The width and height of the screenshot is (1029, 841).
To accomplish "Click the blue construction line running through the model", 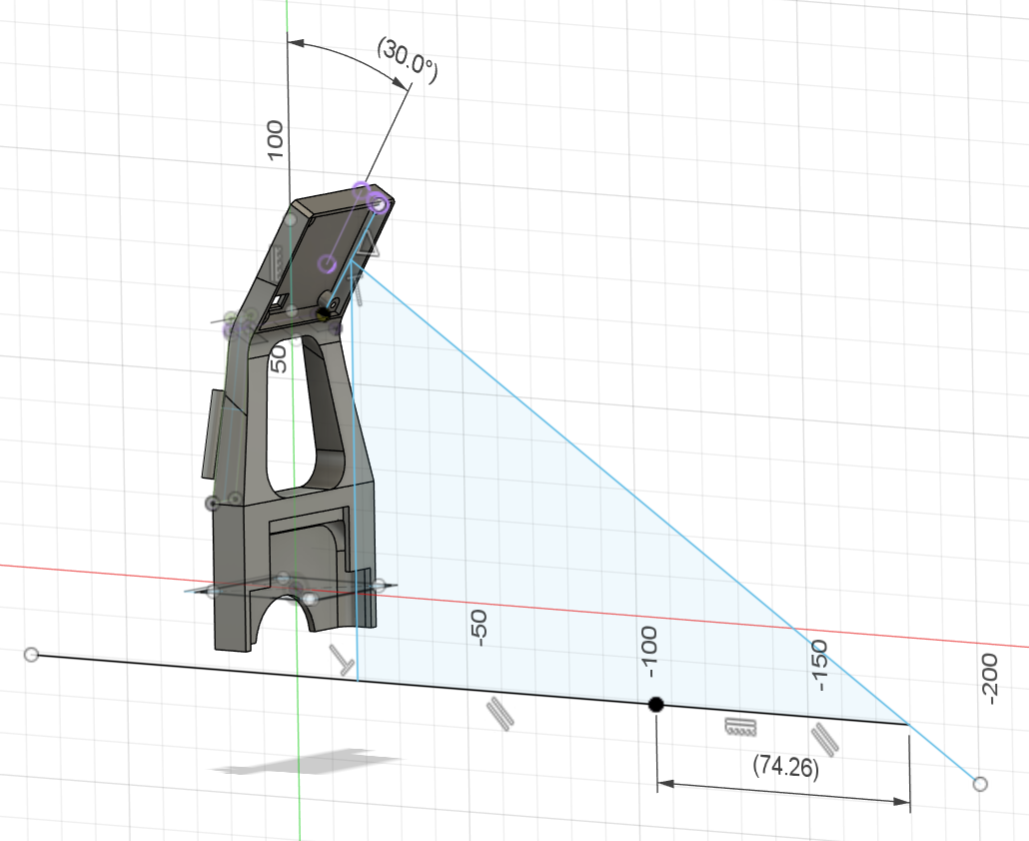I will pos(356,450).
